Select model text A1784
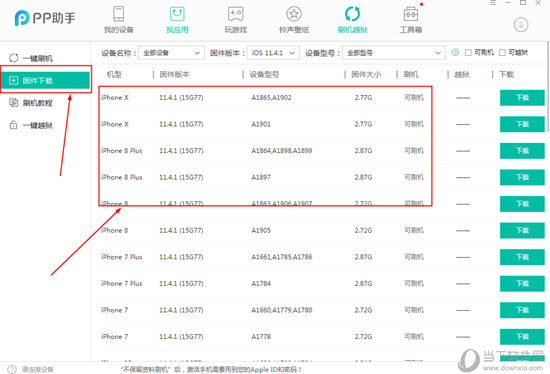The width and height of the screenshot is (550, 374). (x=261, y=283)
